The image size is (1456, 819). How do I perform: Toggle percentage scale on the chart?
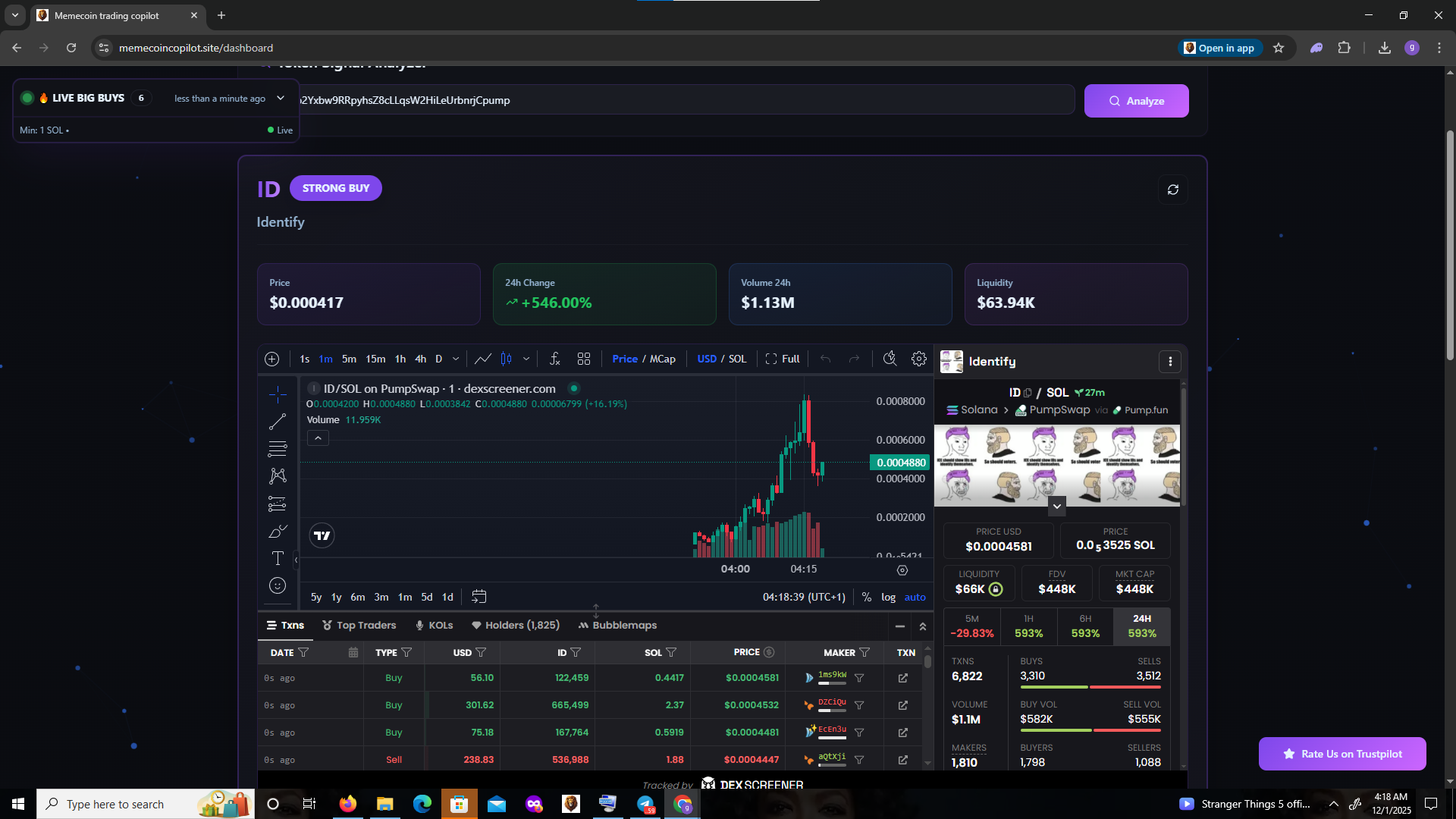click(x=867, y=597)
